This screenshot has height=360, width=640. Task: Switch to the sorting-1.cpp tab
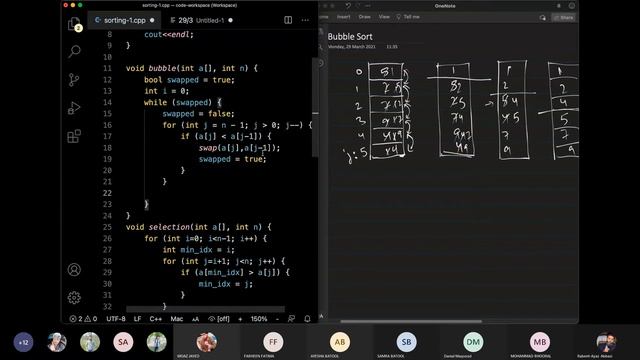click(124, 20)
